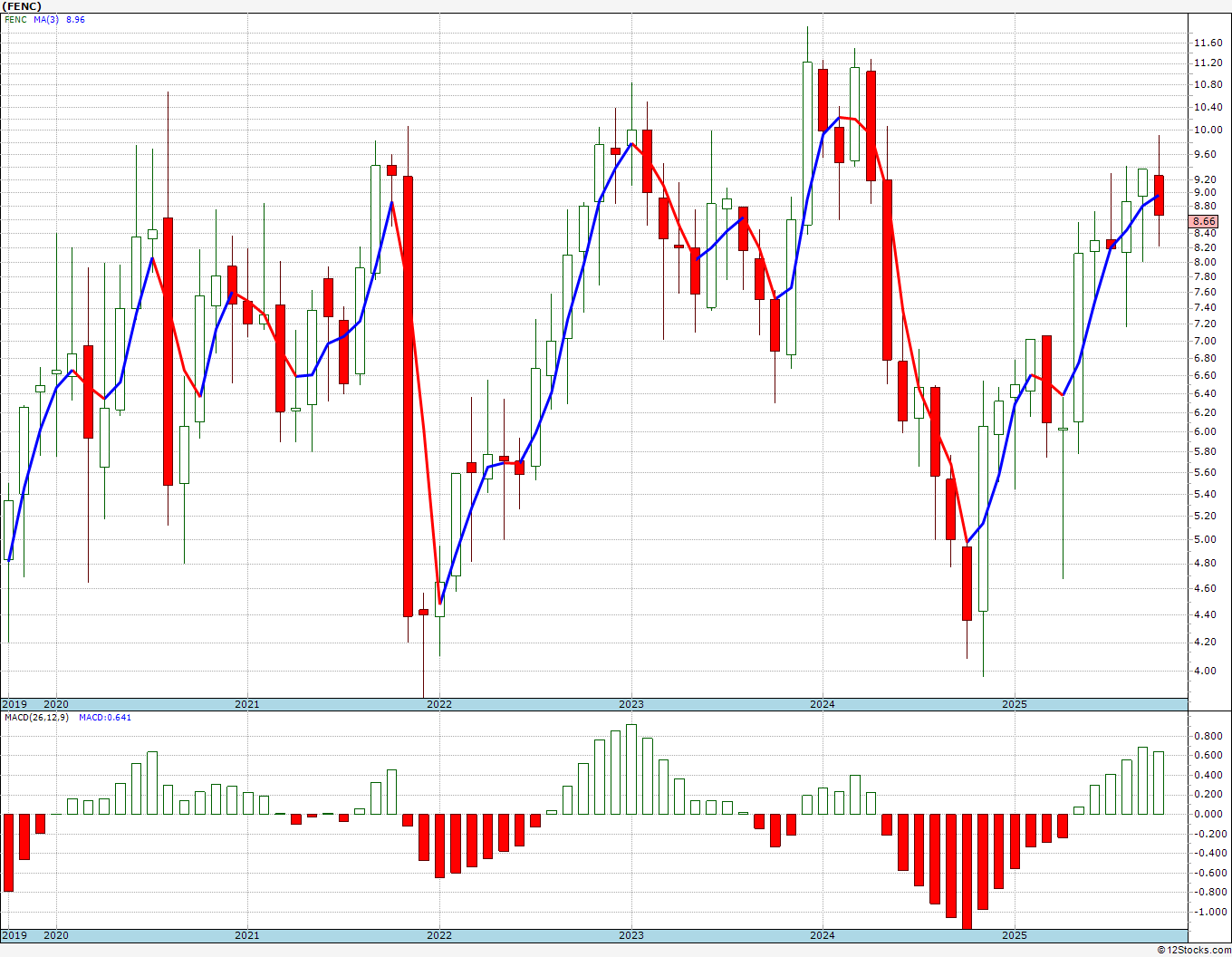The image size is (1232, 957).
Task: Select 2025 on the price chart time axis
Action: click(x=1015, y=704)
